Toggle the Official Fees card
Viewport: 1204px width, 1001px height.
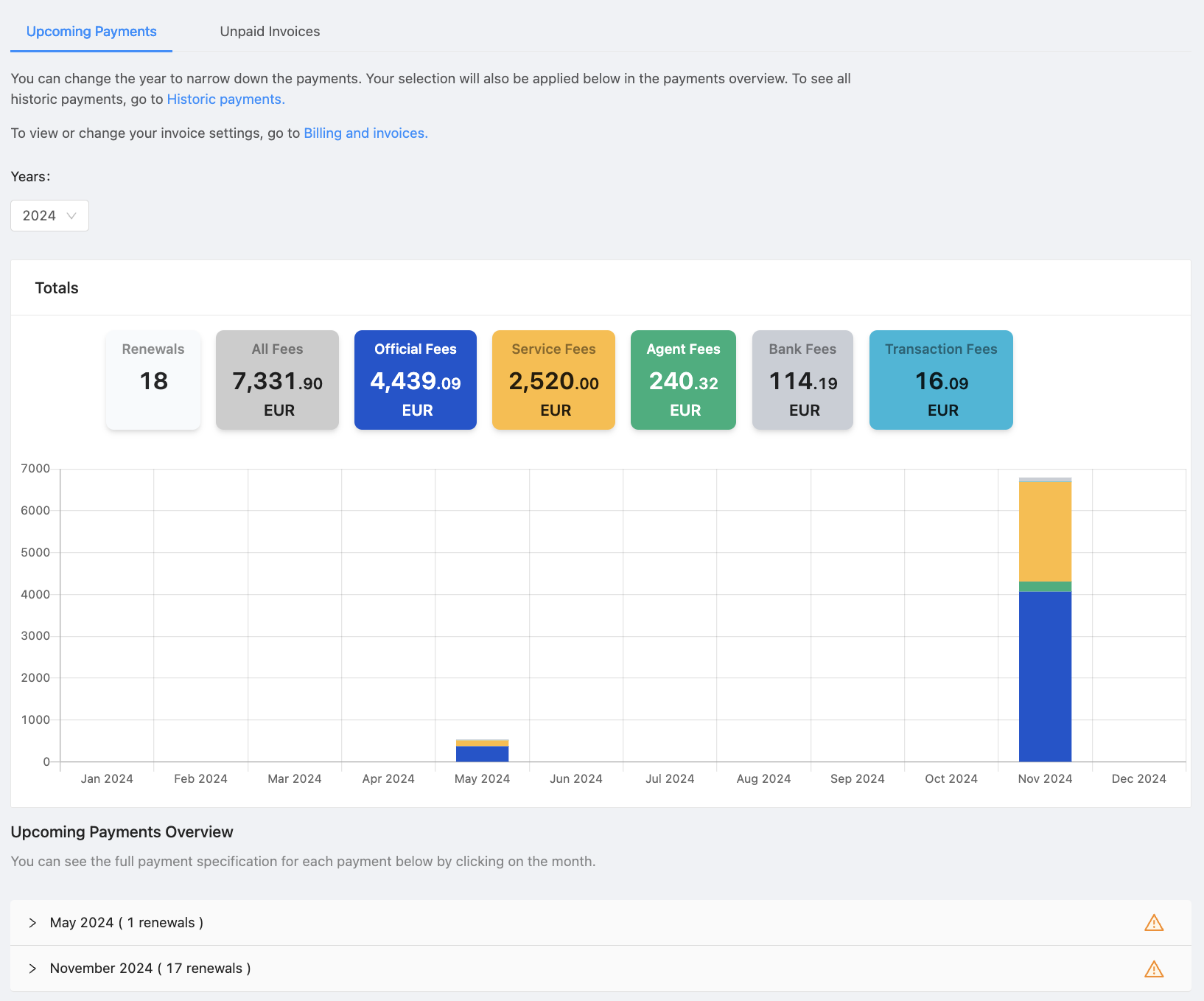(x=416, y=380)
